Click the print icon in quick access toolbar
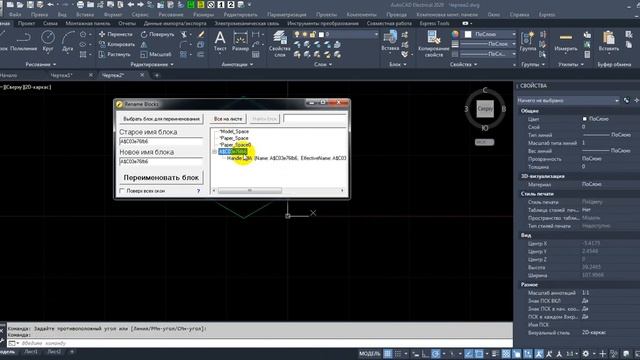This screenshot has height=360, width=640. pyautogui.click(x=80, y=5)
